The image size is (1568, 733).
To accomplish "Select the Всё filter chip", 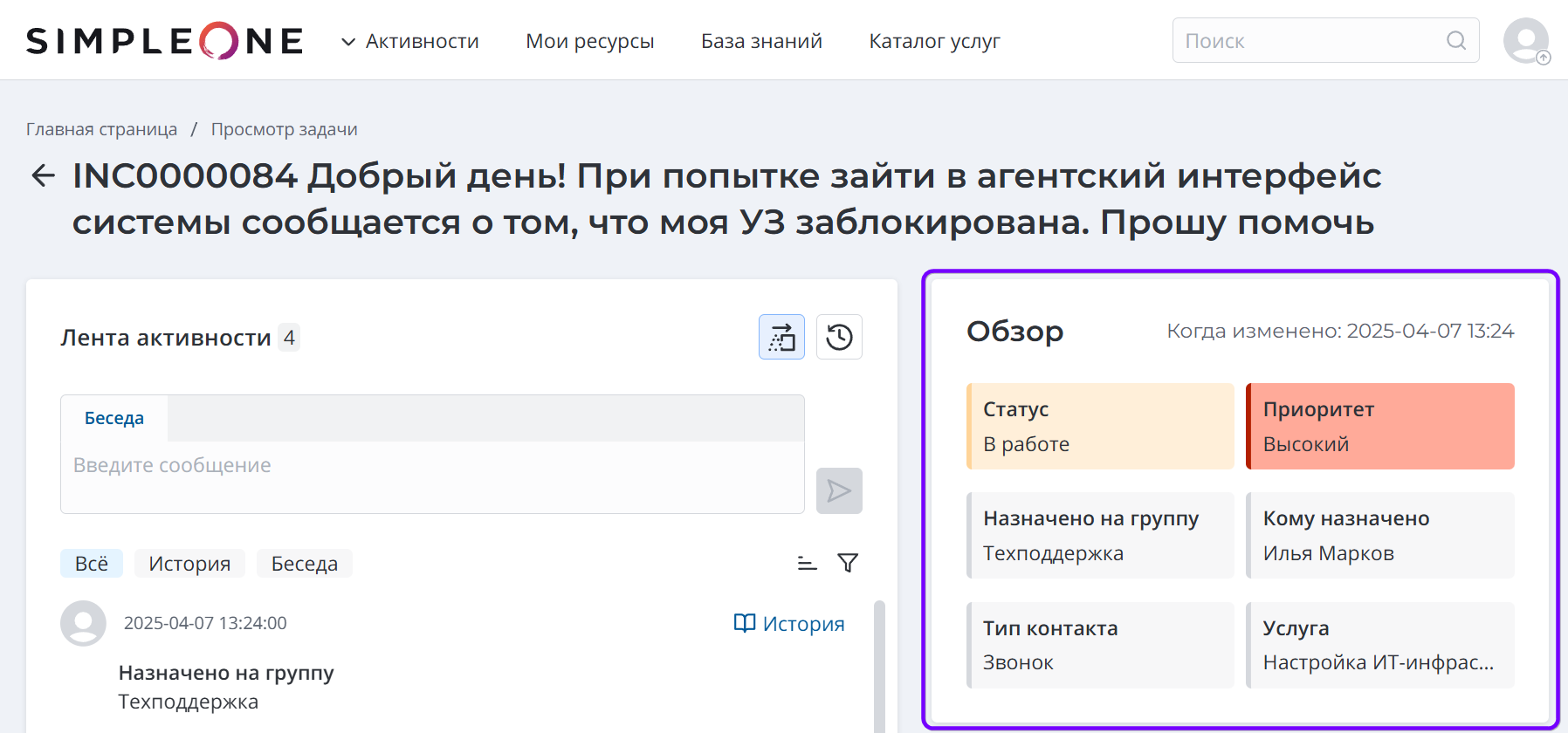I will [92, 564].
